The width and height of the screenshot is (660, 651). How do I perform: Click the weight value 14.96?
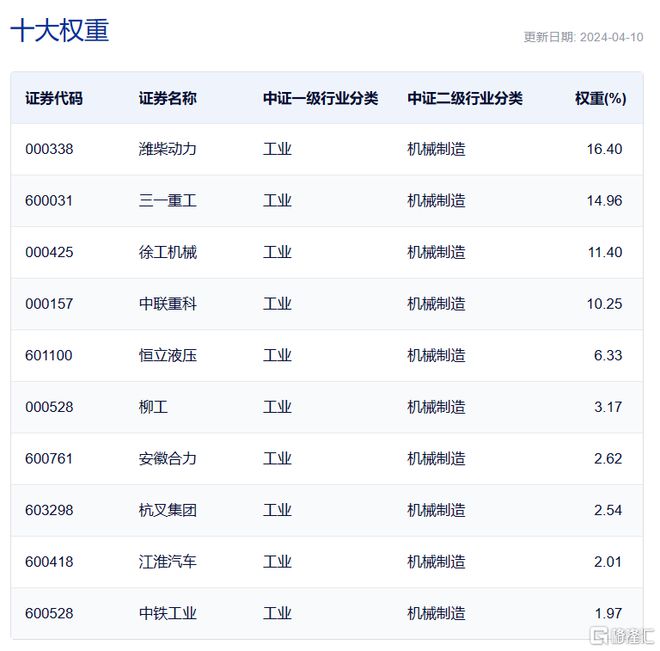(x=604, y=201)
